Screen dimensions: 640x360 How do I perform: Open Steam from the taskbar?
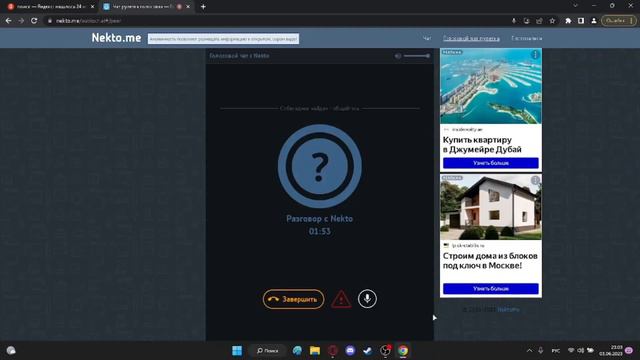click(368, 351)
